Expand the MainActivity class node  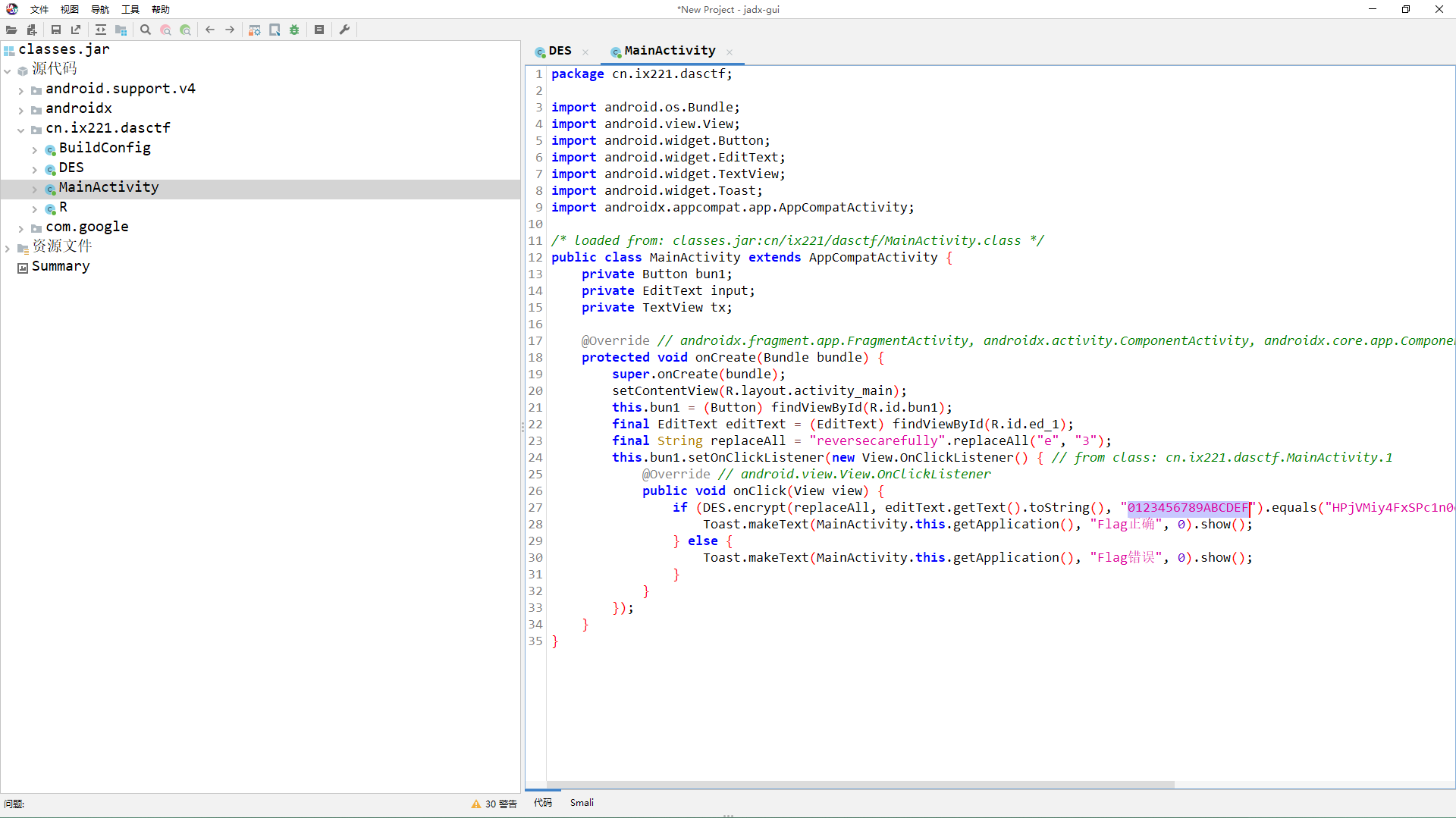[35, 189]
